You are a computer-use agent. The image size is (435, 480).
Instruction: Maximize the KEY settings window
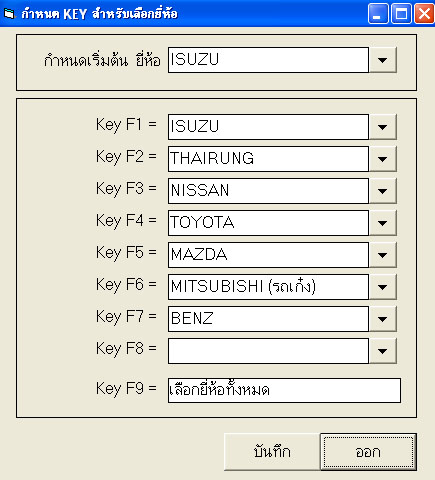(401, 14)
